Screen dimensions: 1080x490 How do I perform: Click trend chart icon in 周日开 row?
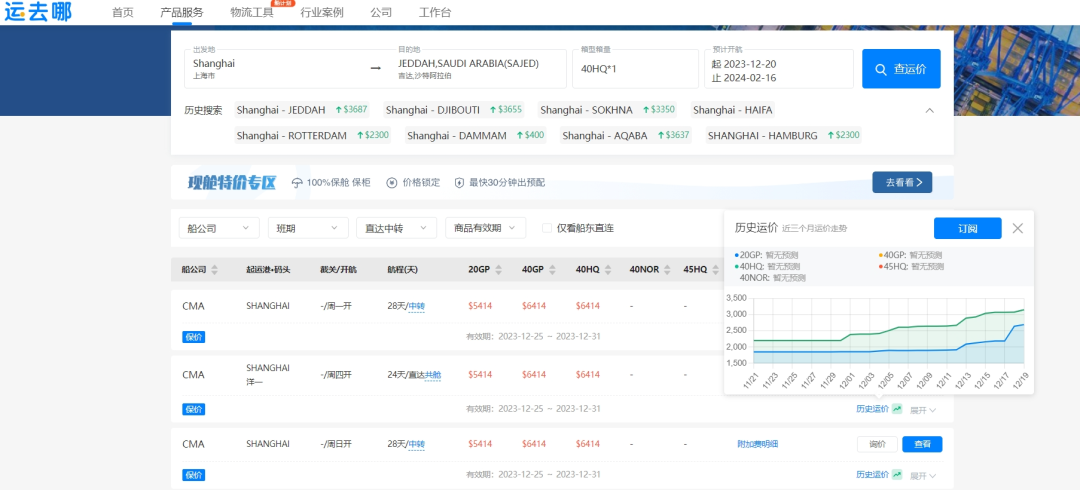pos(897,475)
